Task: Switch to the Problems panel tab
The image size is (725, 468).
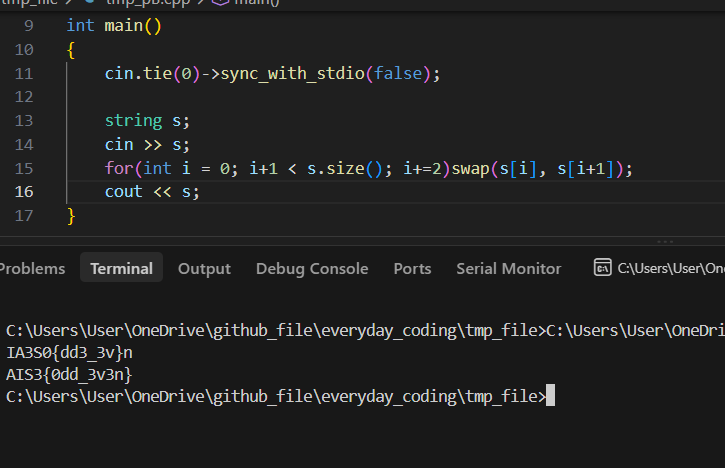Action: (x=32, y=269)
